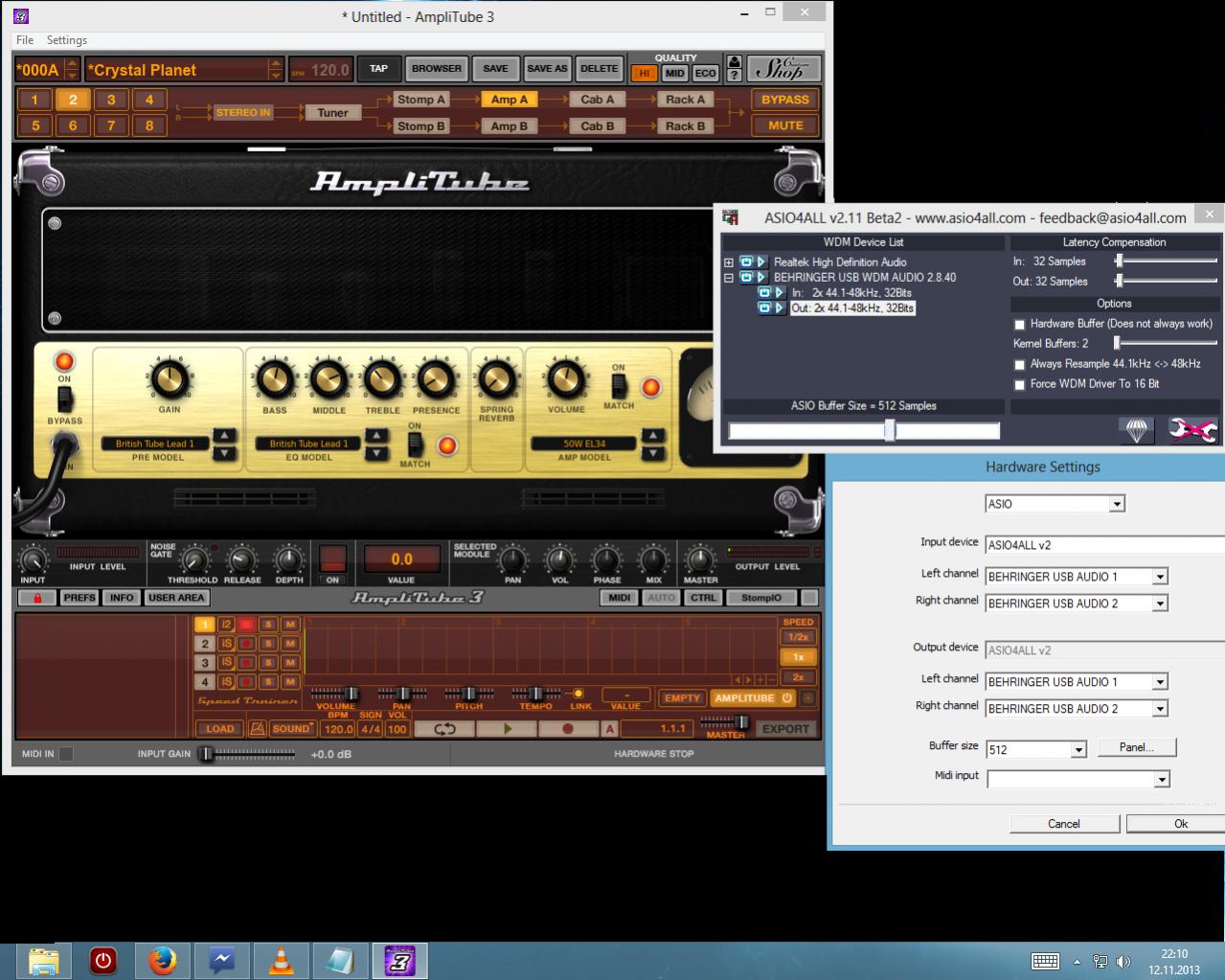The image size is (1225, 980).
Task: Open the File menu
Action: click(x=25, y=40)
